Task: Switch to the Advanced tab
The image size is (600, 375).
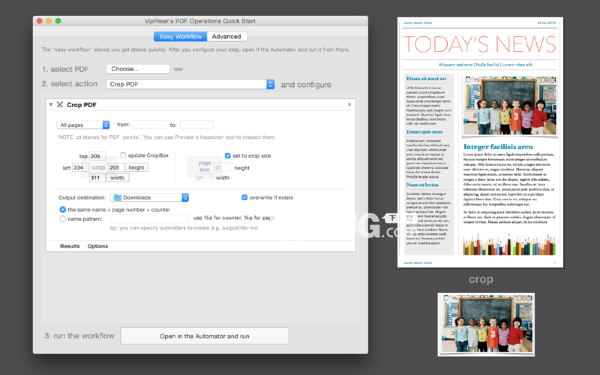Action: tap(227, 36)
